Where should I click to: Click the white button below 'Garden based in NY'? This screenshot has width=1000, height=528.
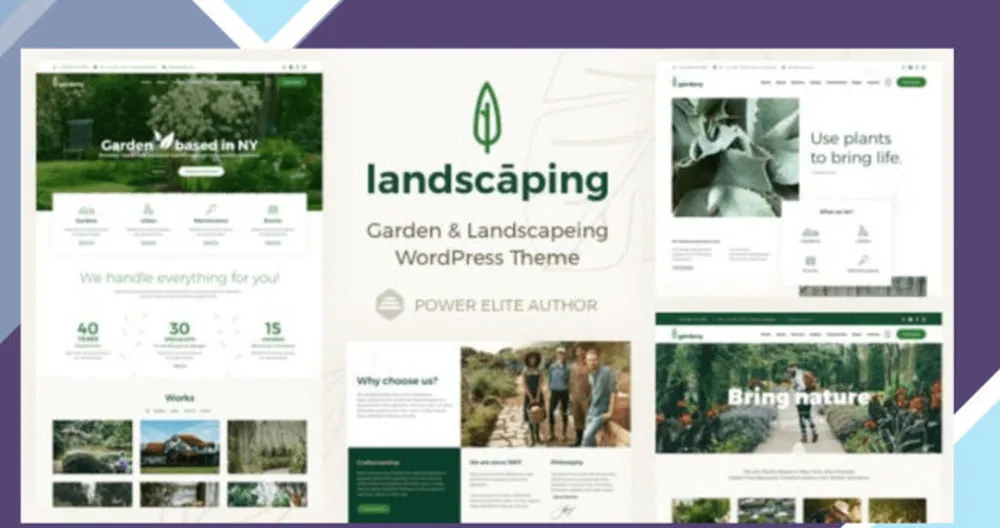(200, 171)
